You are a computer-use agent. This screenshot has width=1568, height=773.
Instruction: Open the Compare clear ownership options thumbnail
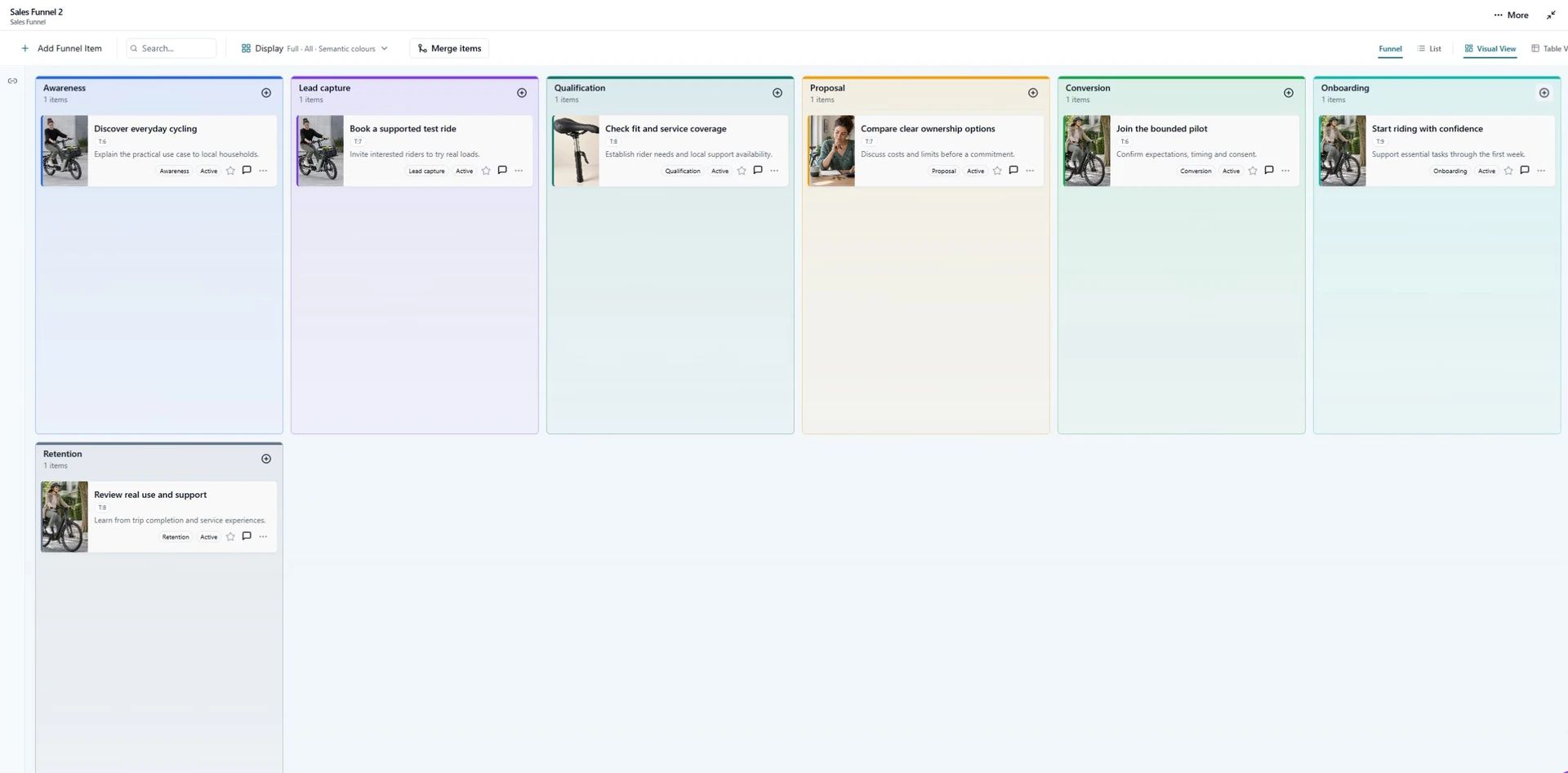coord(831,151)
